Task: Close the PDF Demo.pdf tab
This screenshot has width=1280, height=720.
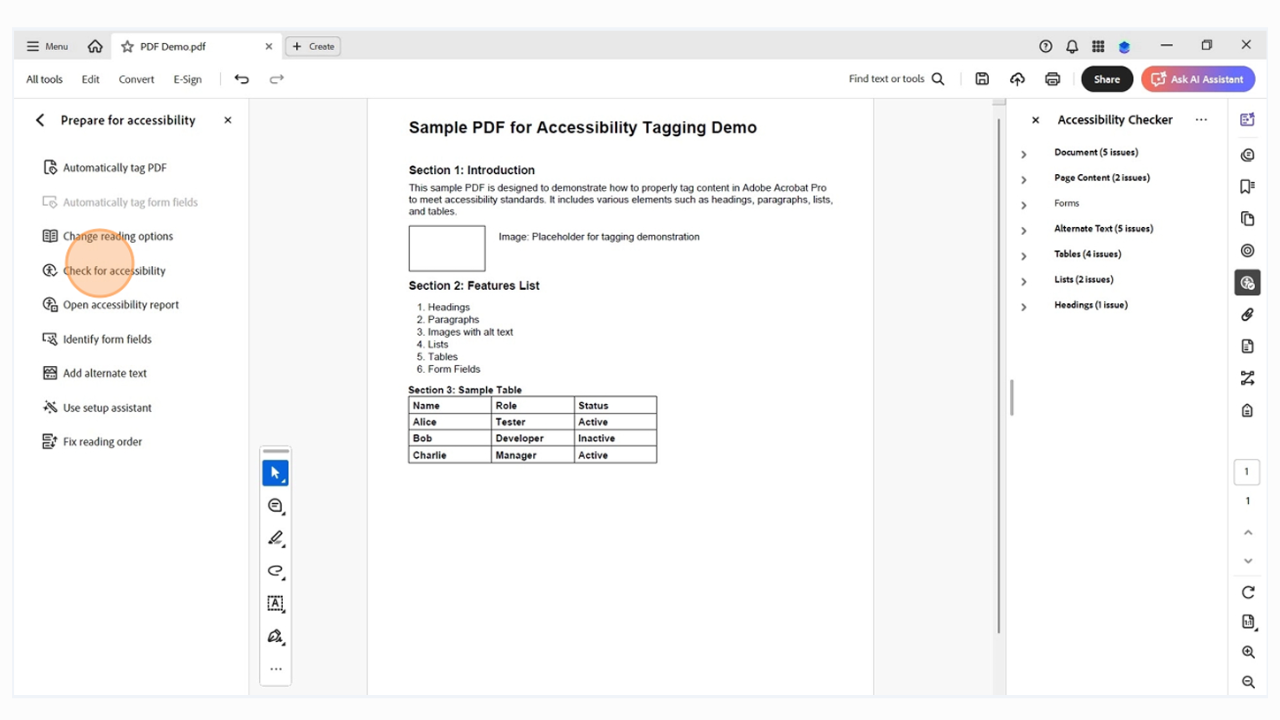Action: pos(268,46)
